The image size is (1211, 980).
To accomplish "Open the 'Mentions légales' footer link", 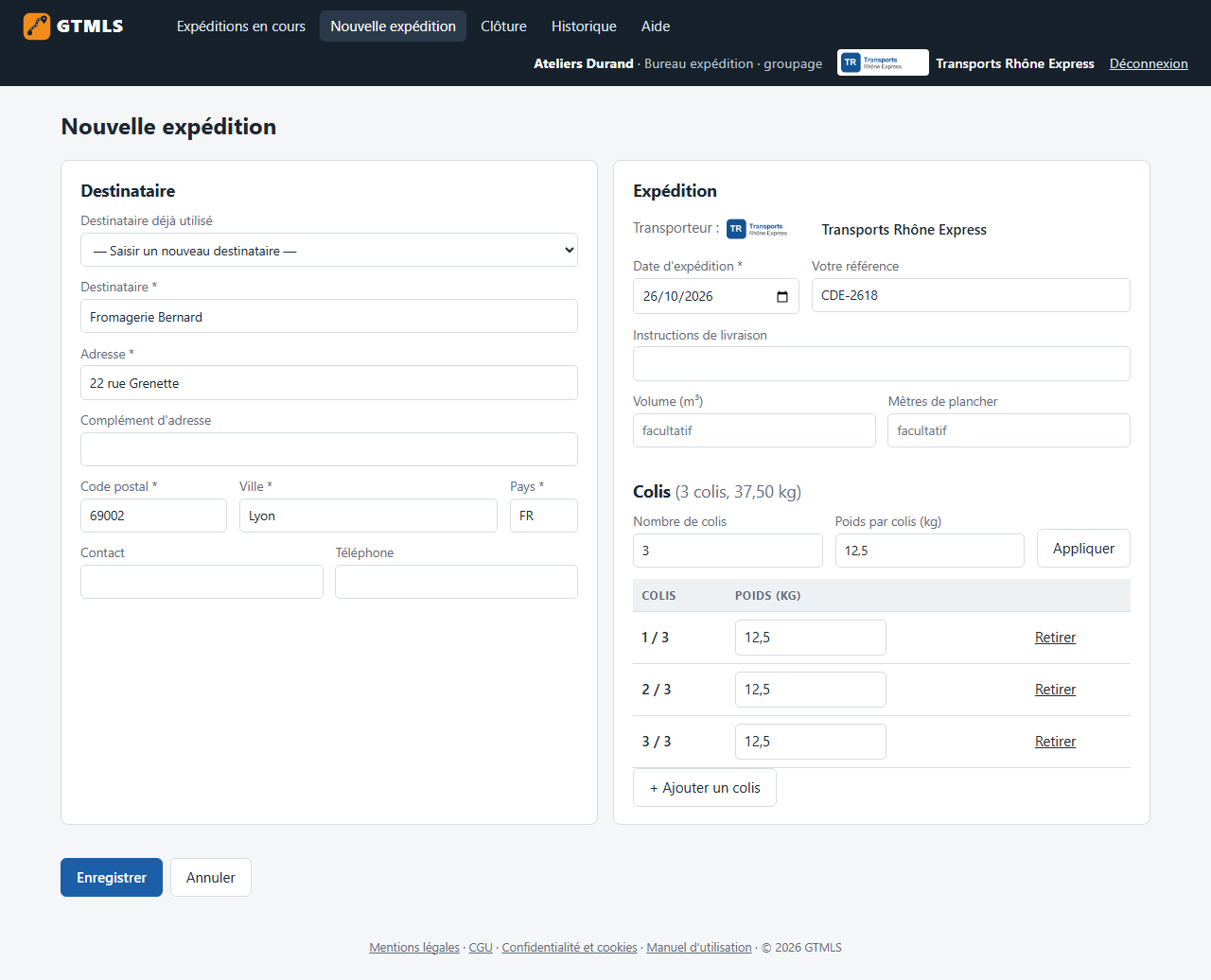I will point(414,948).
